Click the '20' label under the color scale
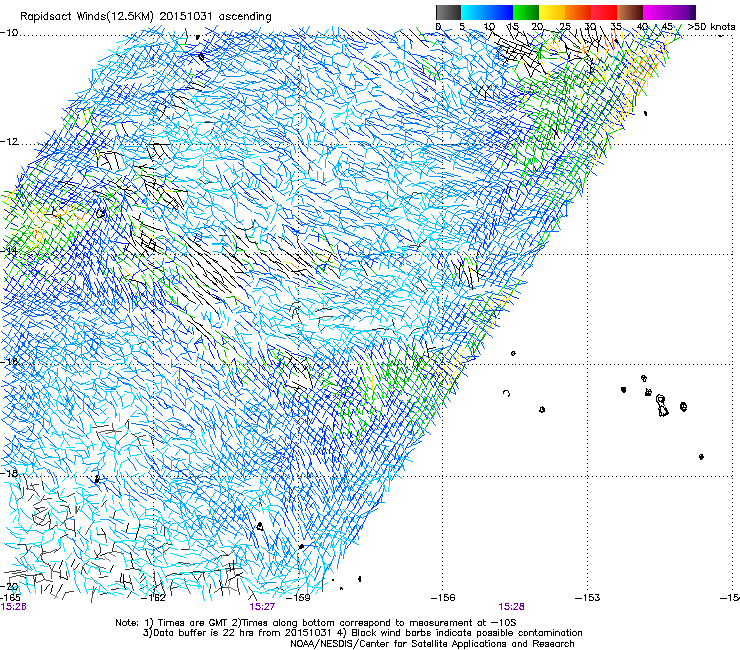 click(538, 26)
